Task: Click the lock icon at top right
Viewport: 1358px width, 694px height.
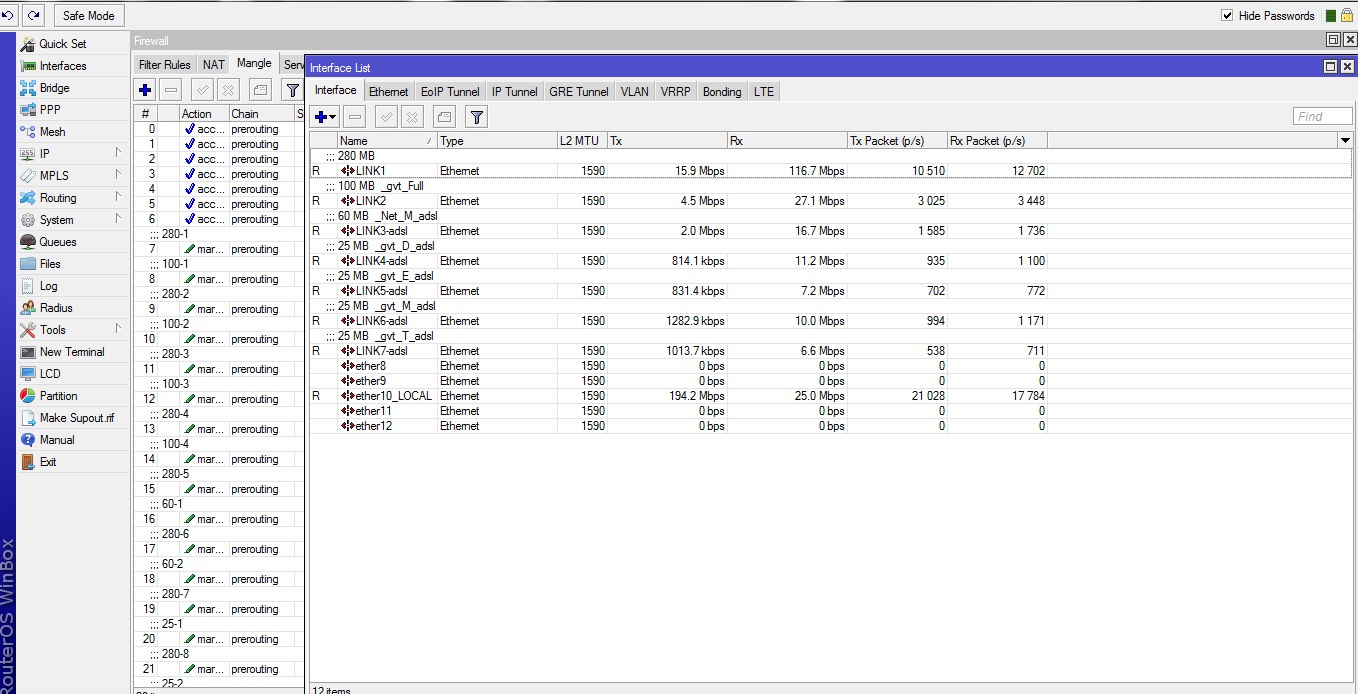Action: click(1348, 15)
